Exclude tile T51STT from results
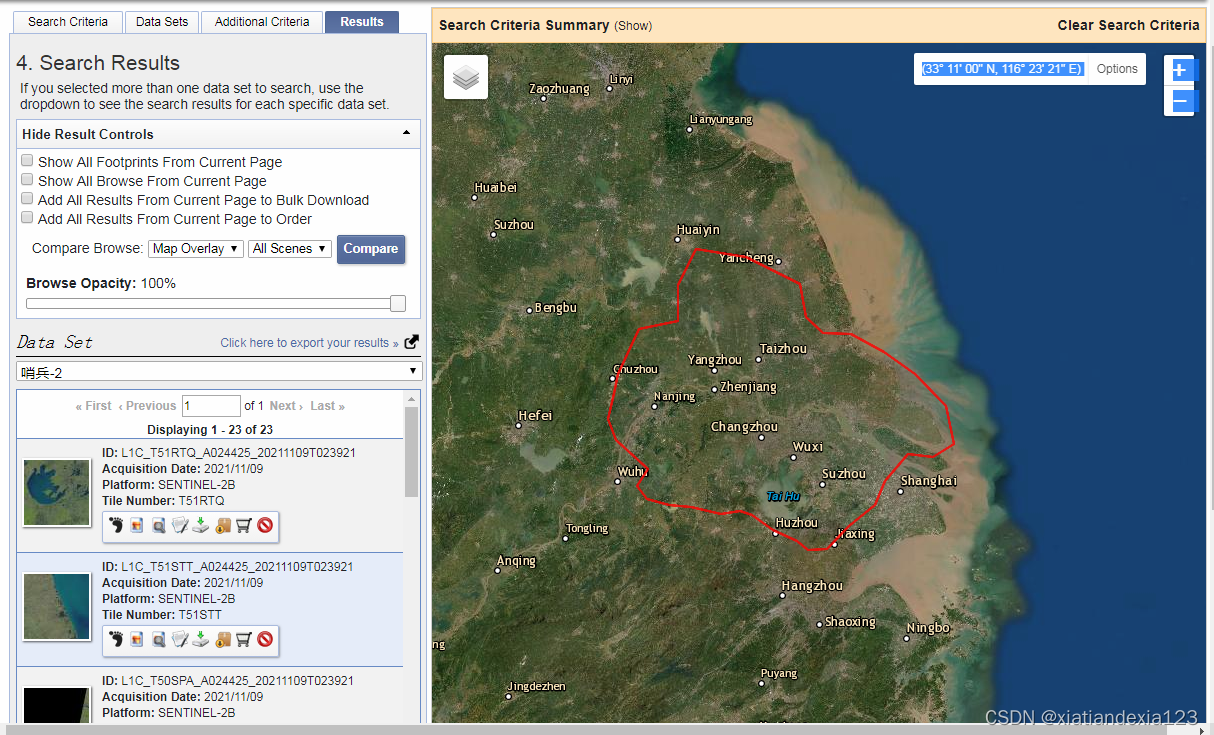Image resolution: width=1214 pixels, height=735 pixels. pos(265,639)
